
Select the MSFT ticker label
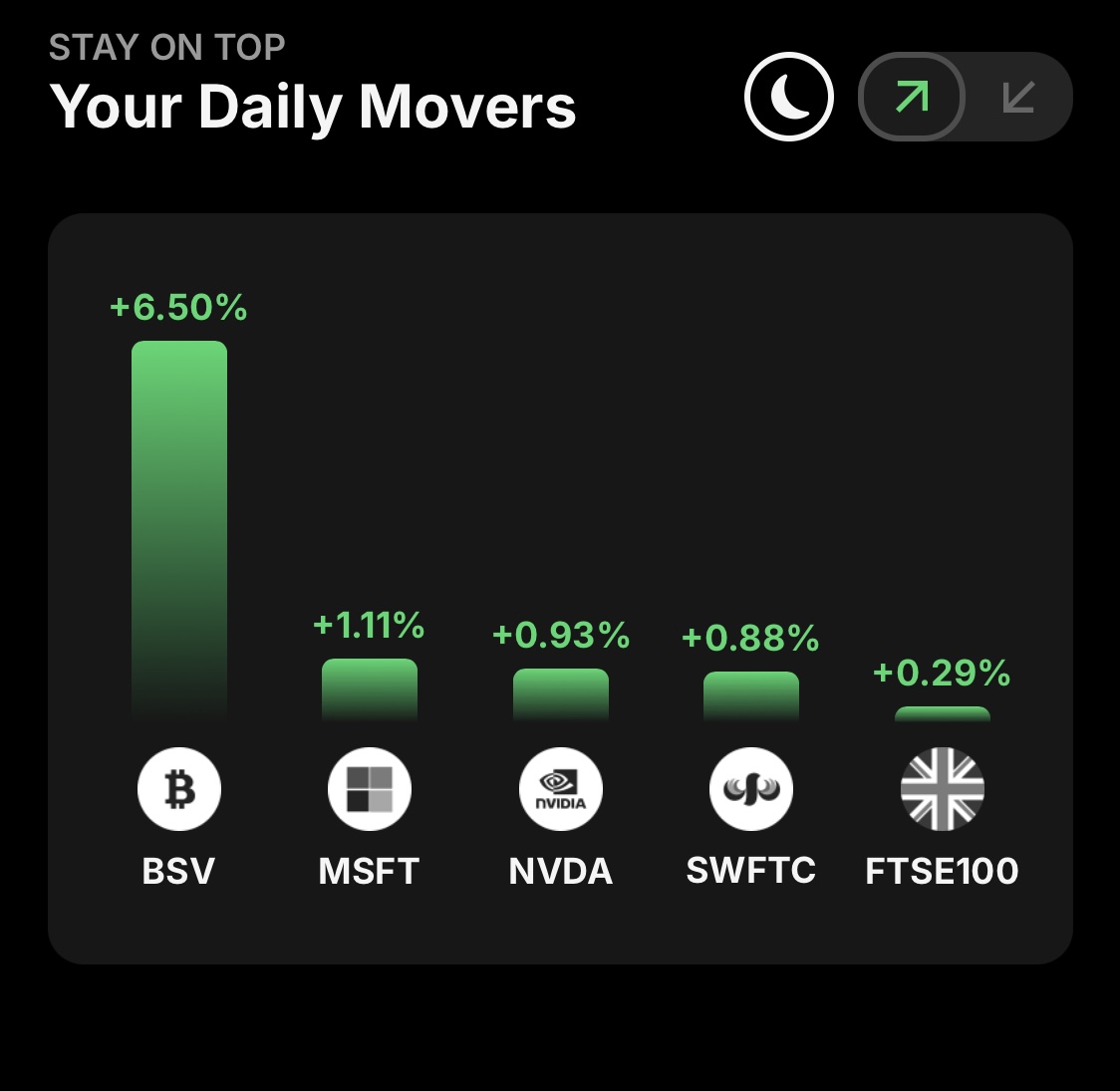pos(369,871)
